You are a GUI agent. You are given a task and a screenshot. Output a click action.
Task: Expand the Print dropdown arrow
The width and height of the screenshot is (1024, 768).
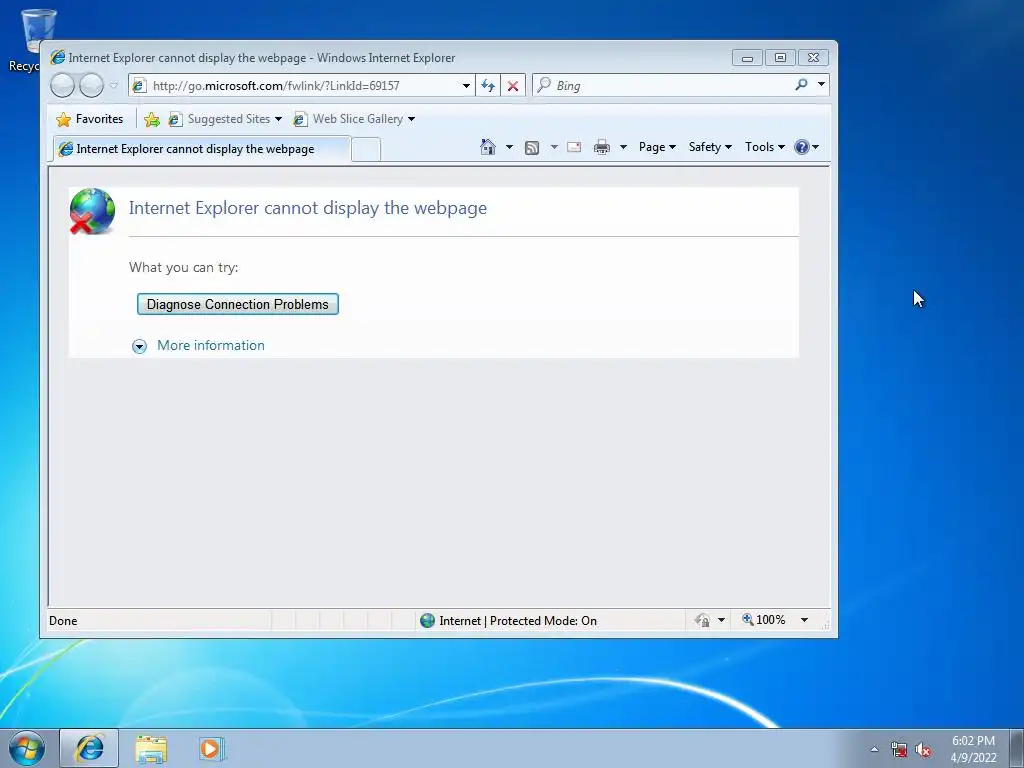623,147
